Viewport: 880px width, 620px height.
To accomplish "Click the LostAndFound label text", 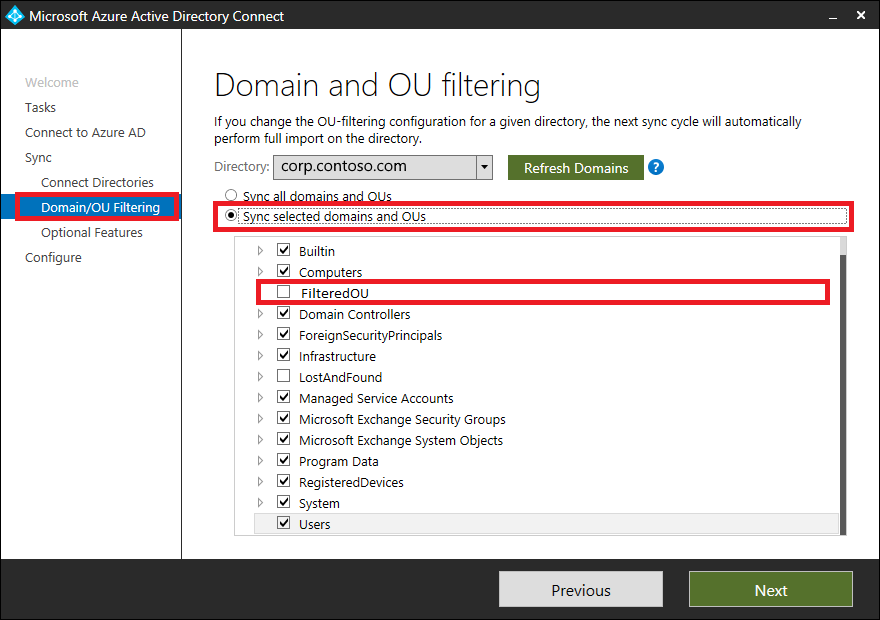I will (x=340, y=377).
